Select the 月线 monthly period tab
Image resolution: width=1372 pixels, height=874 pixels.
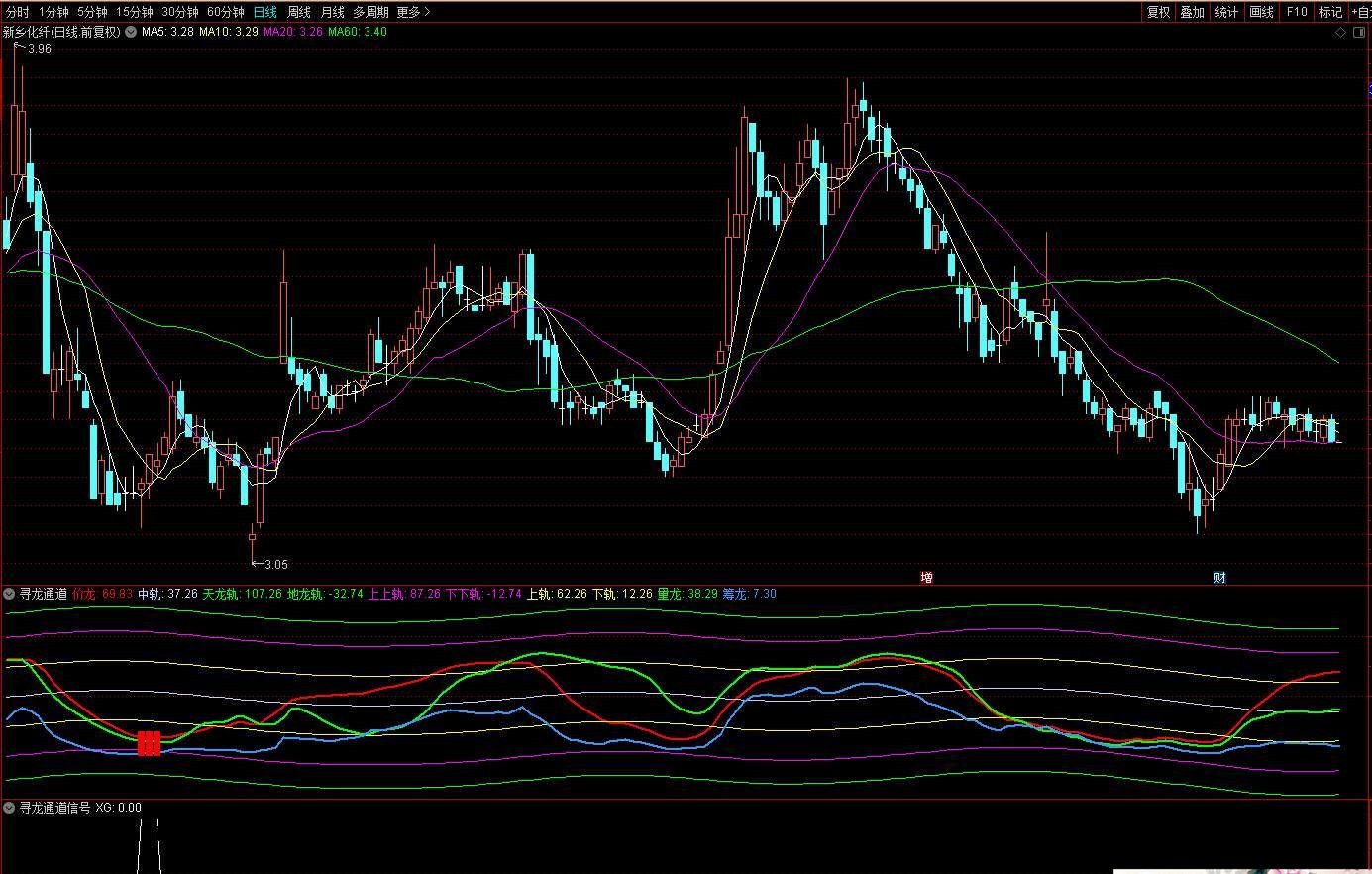click(x=332, y=12)
